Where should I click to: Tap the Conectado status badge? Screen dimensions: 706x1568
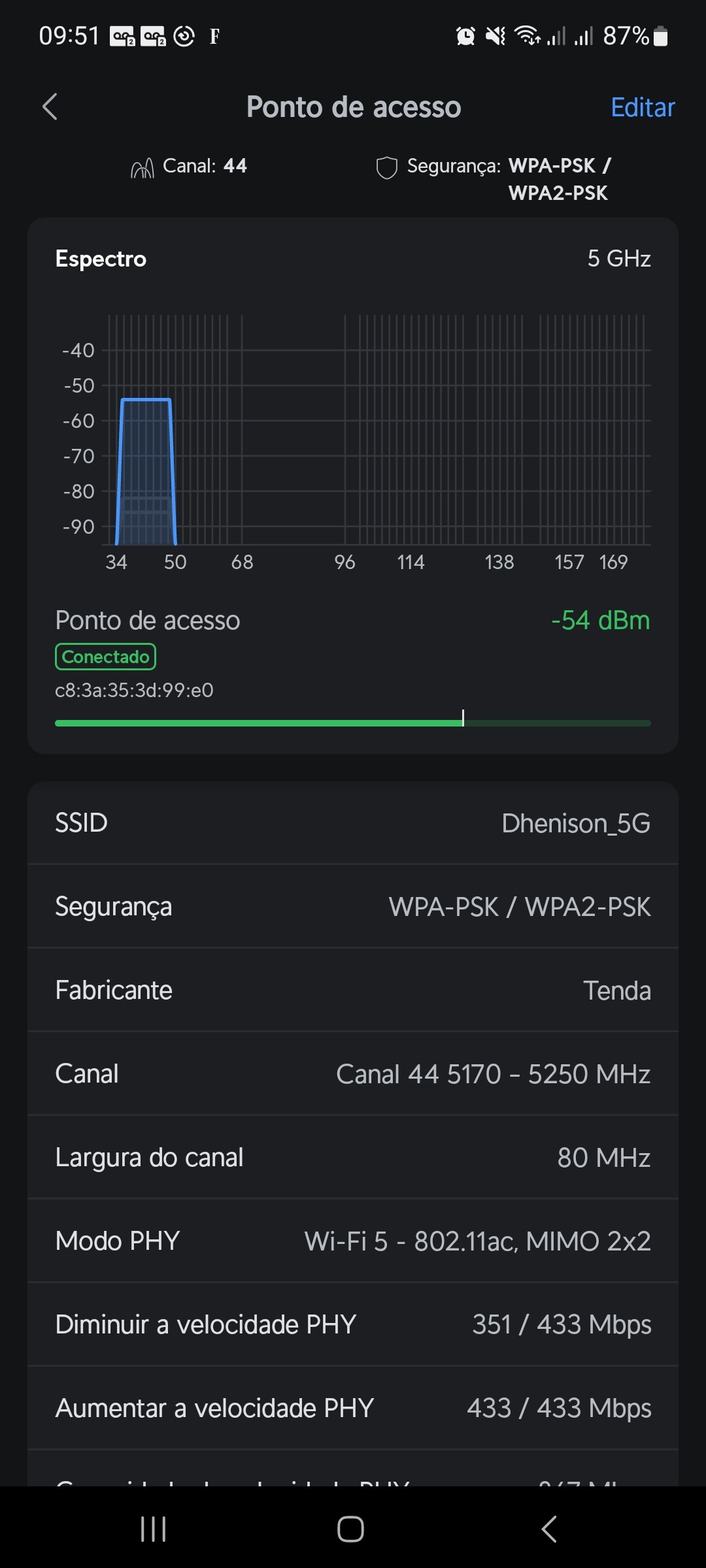(105, 657)
